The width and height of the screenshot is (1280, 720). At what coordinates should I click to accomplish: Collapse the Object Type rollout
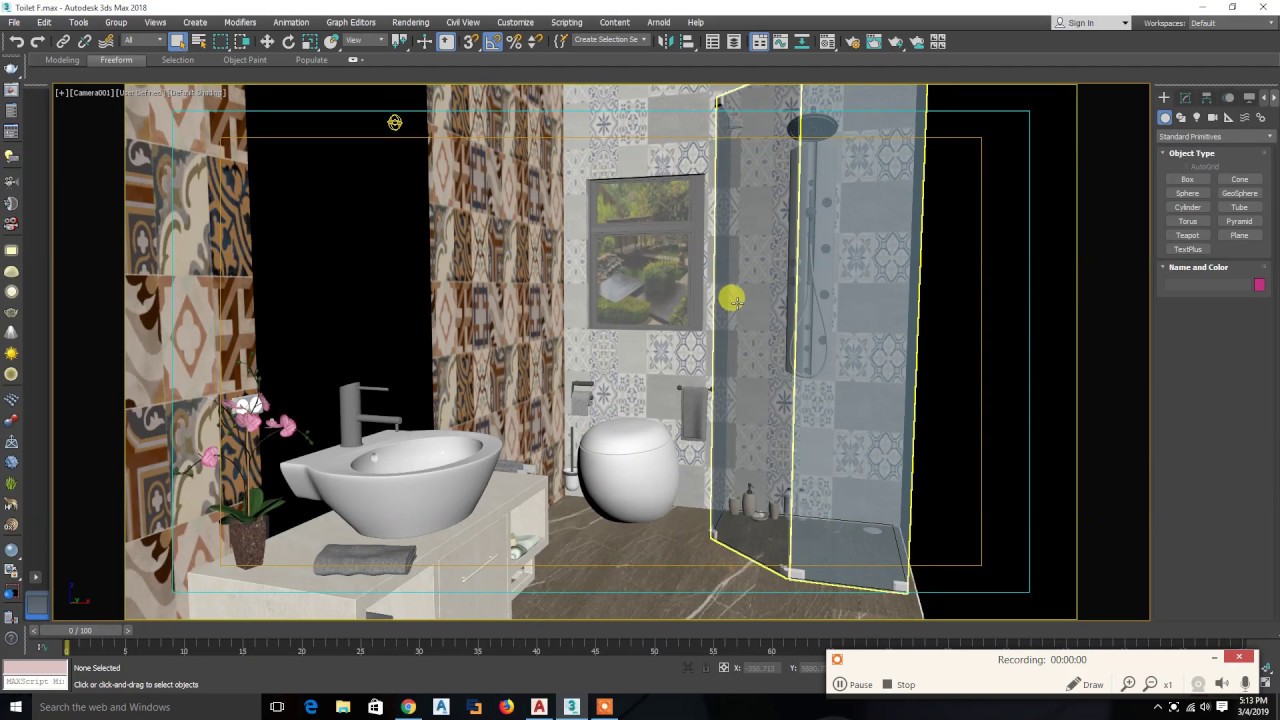click(1191, 153)
